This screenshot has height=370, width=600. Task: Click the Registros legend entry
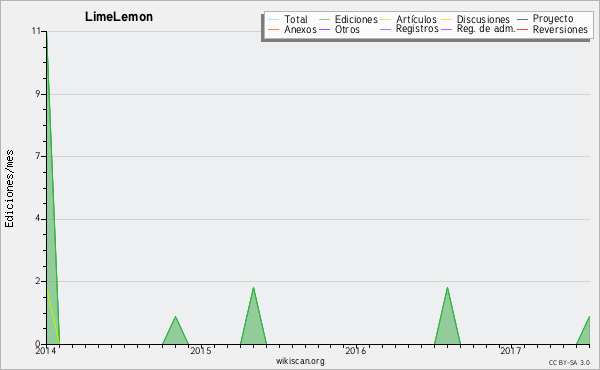(x=409, y=29)
